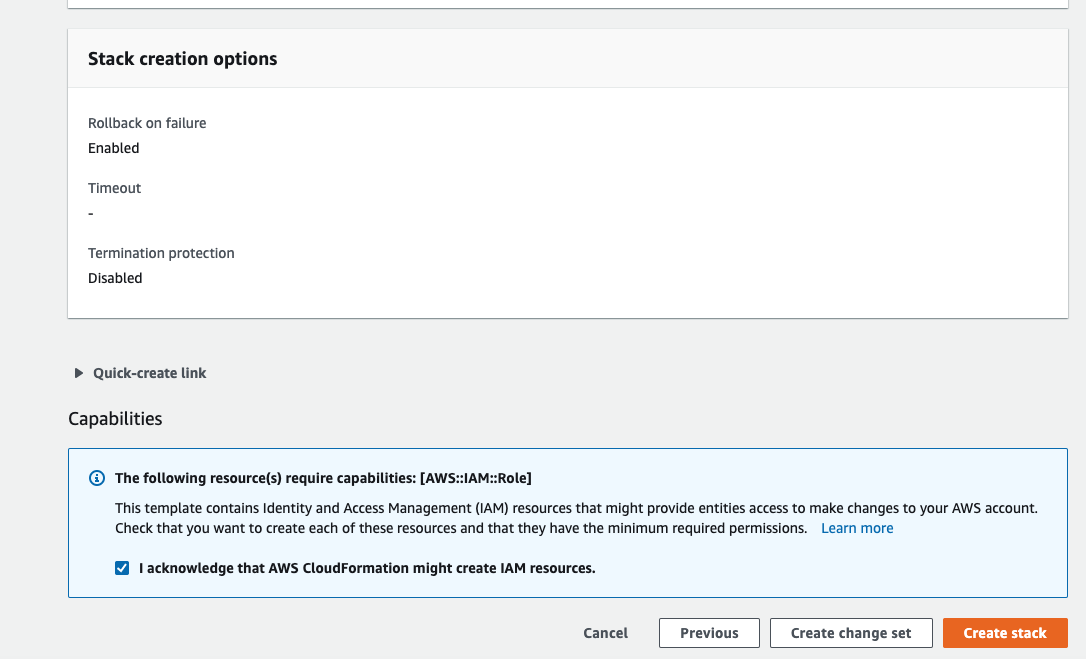Click the dash value under Timeout

91,213
